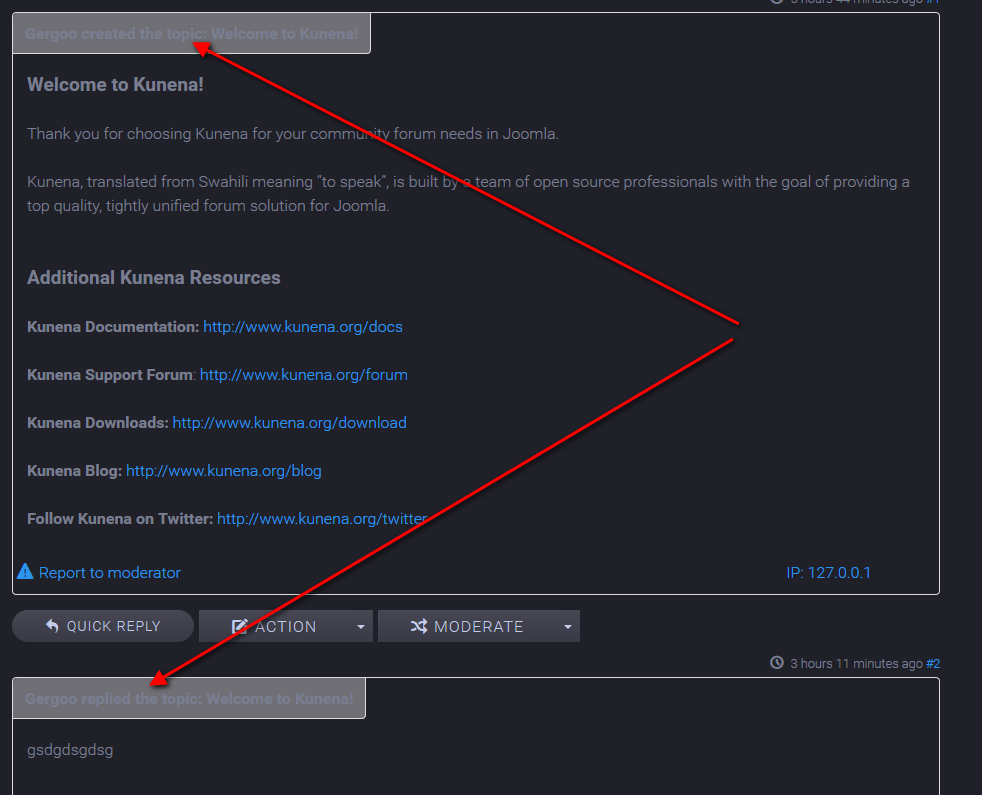982x795 pixels.
Task: Open the kunena.org/twitter link
Action: (322, 519)
